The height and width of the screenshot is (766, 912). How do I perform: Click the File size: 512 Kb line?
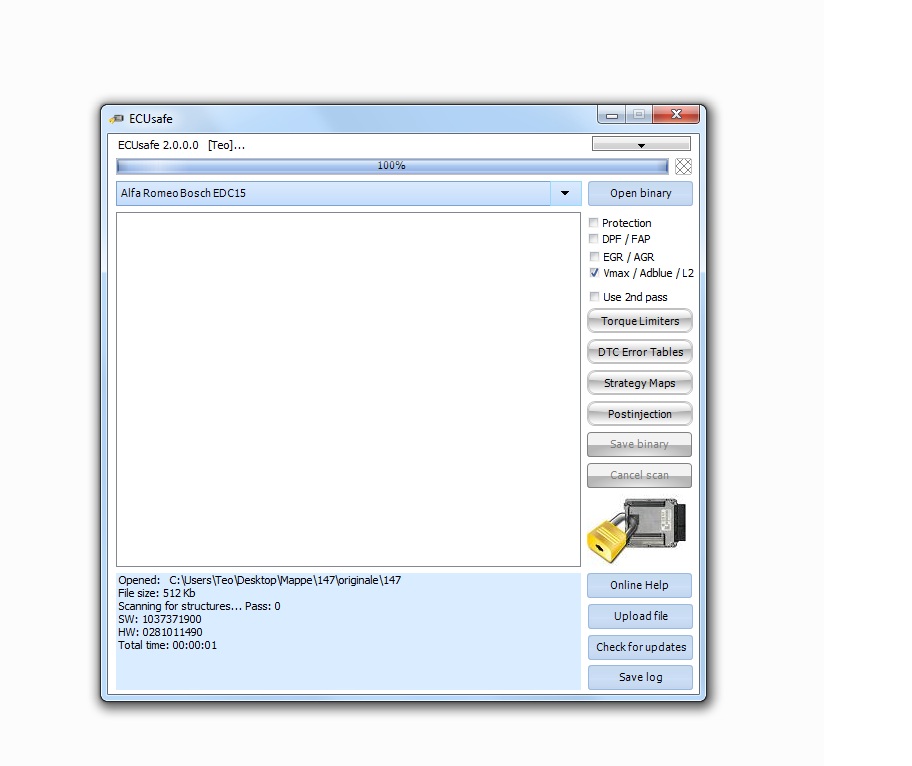tap(156, 593)
